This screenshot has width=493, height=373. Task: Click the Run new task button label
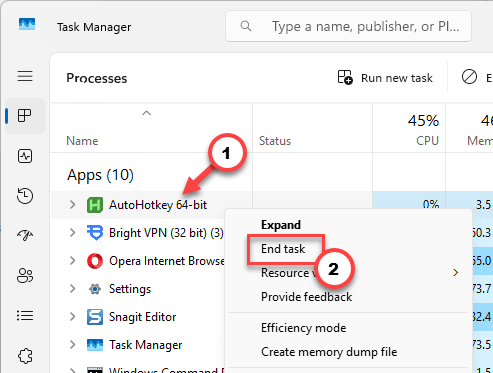[x=397, y=78]
